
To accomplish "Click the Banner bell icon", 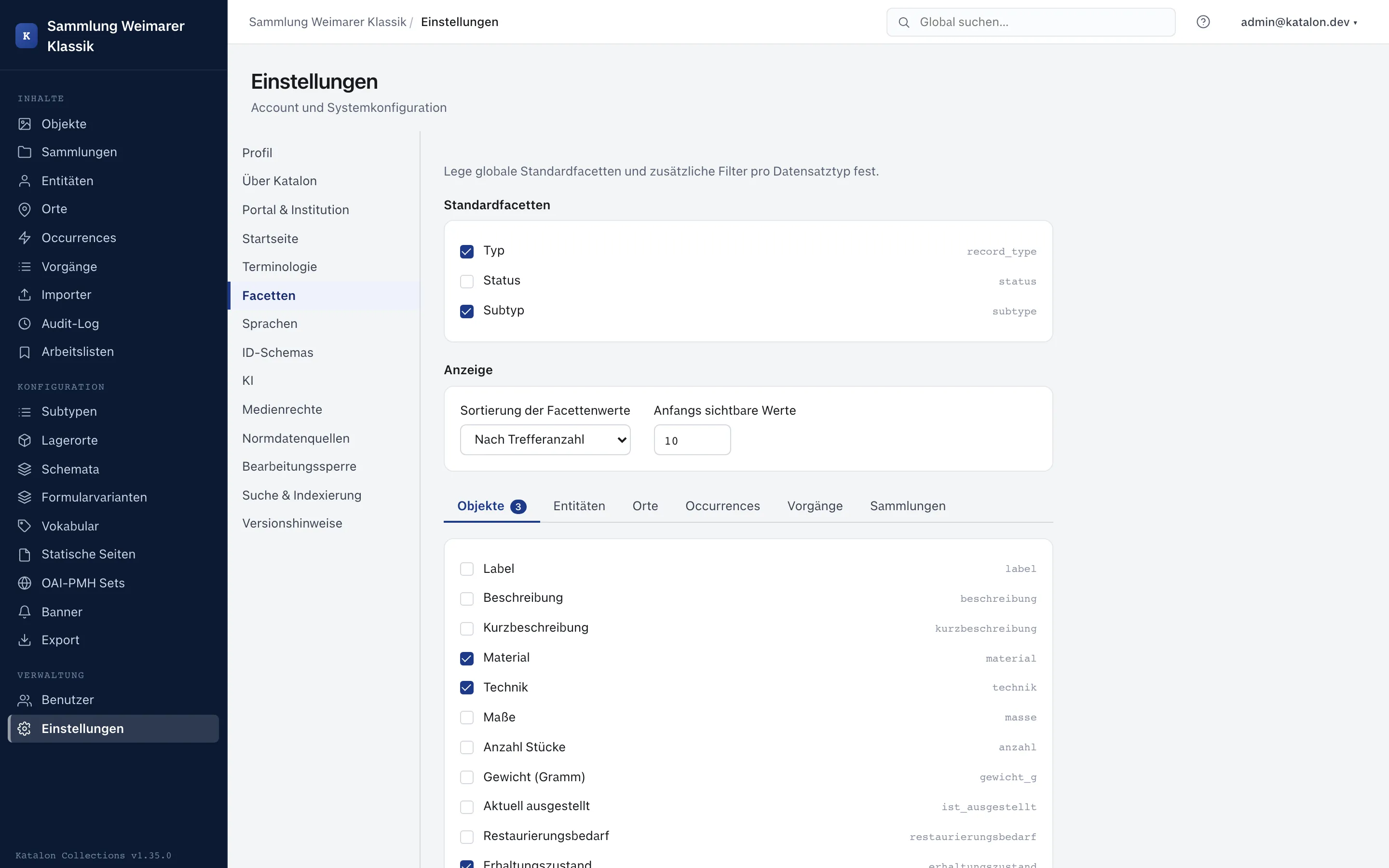I will click(x=25, y=612).
